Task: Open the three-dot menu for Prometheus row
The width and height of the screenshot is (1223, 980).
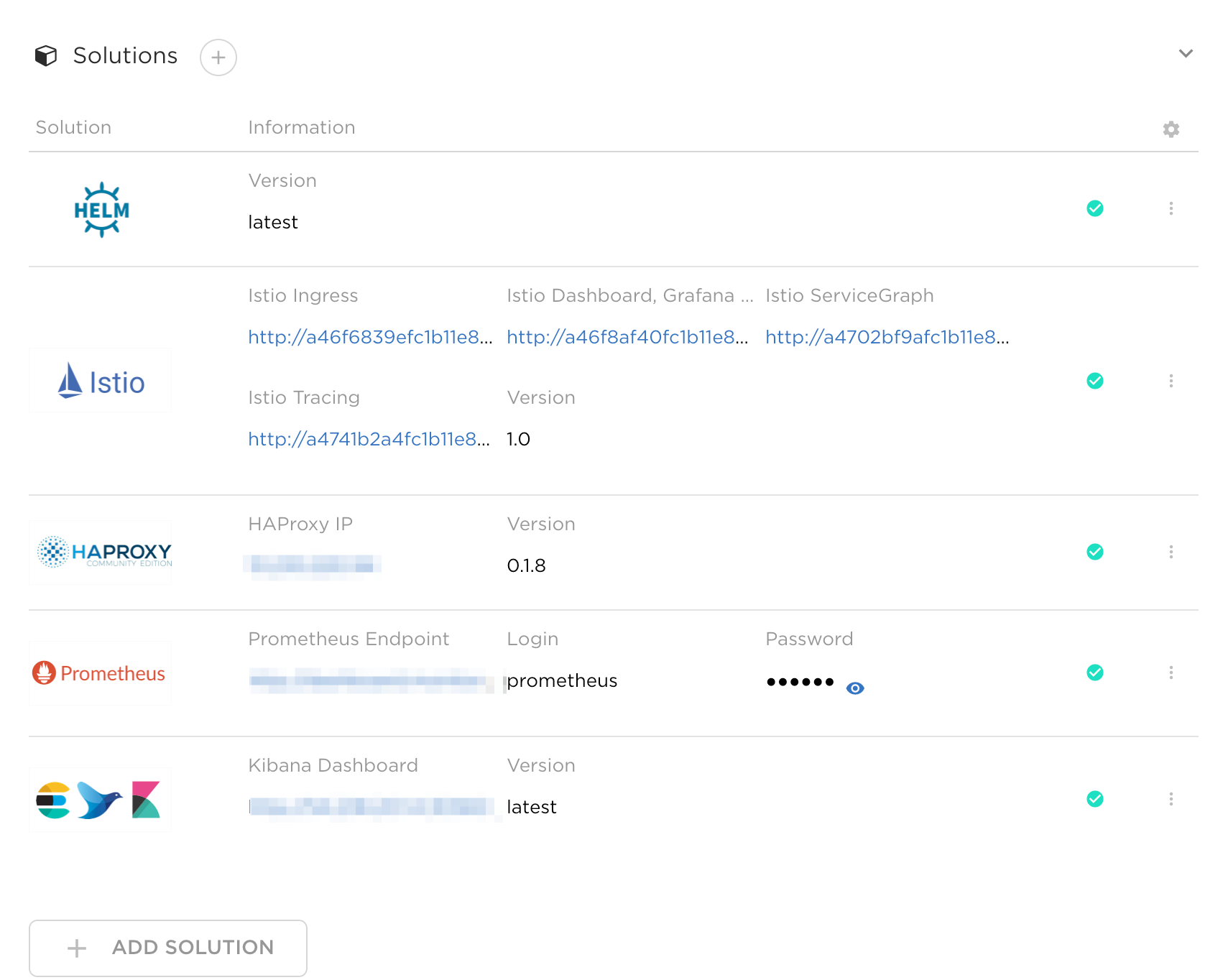Action: pyautogui.click(x=1171, y=672)
